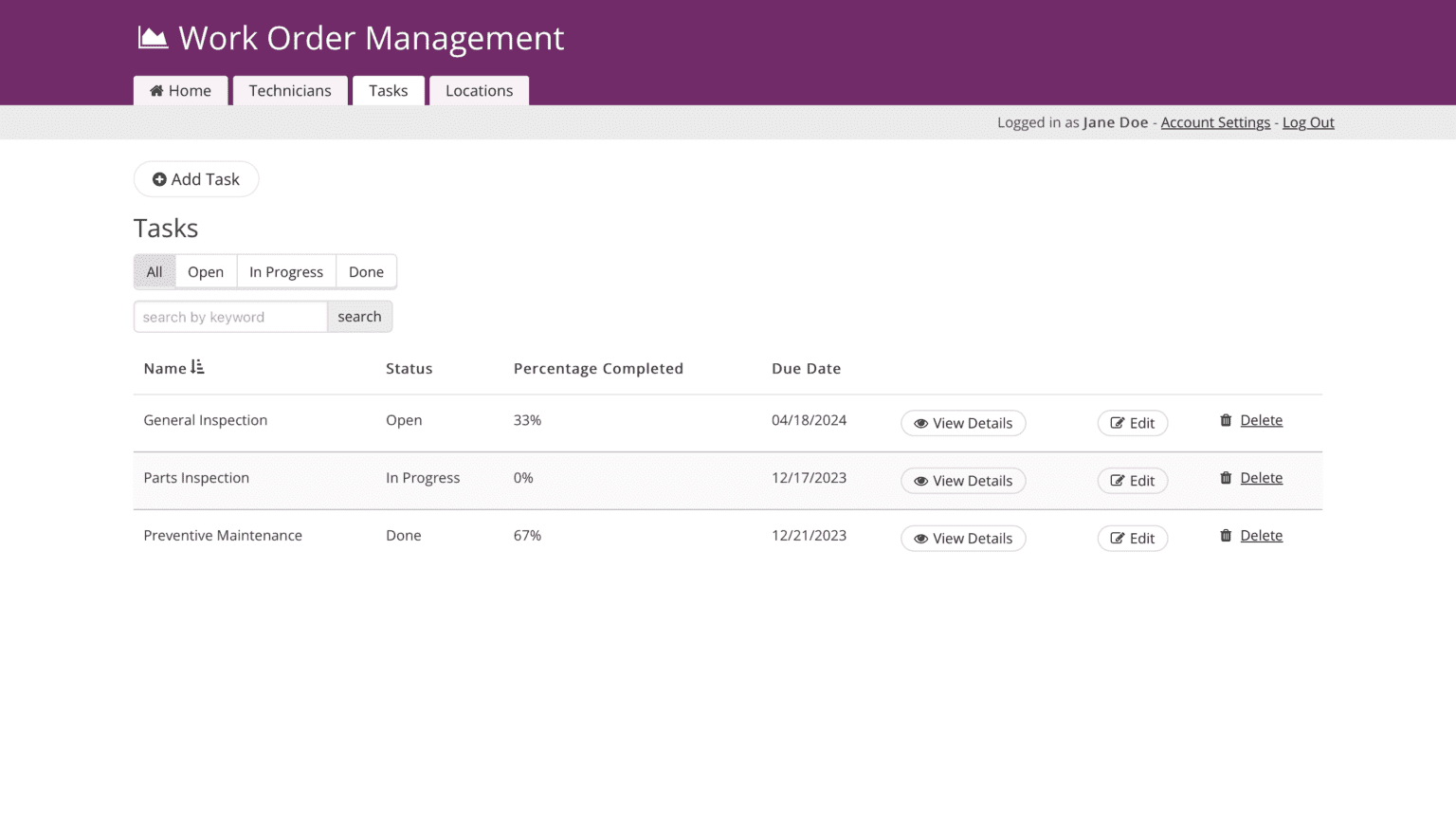Click trash icon for Preventive Maintenance row
The height and width of the screenshot is (826, 1456).
pos(1226,536)
